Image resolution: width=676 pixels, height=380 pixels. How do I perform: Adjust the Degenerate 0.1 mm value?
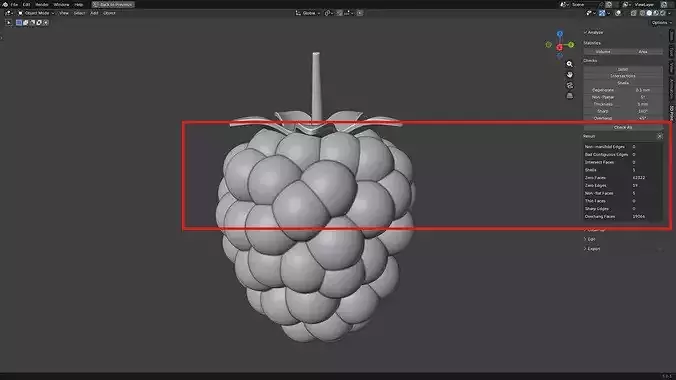[x=643, y=90]
